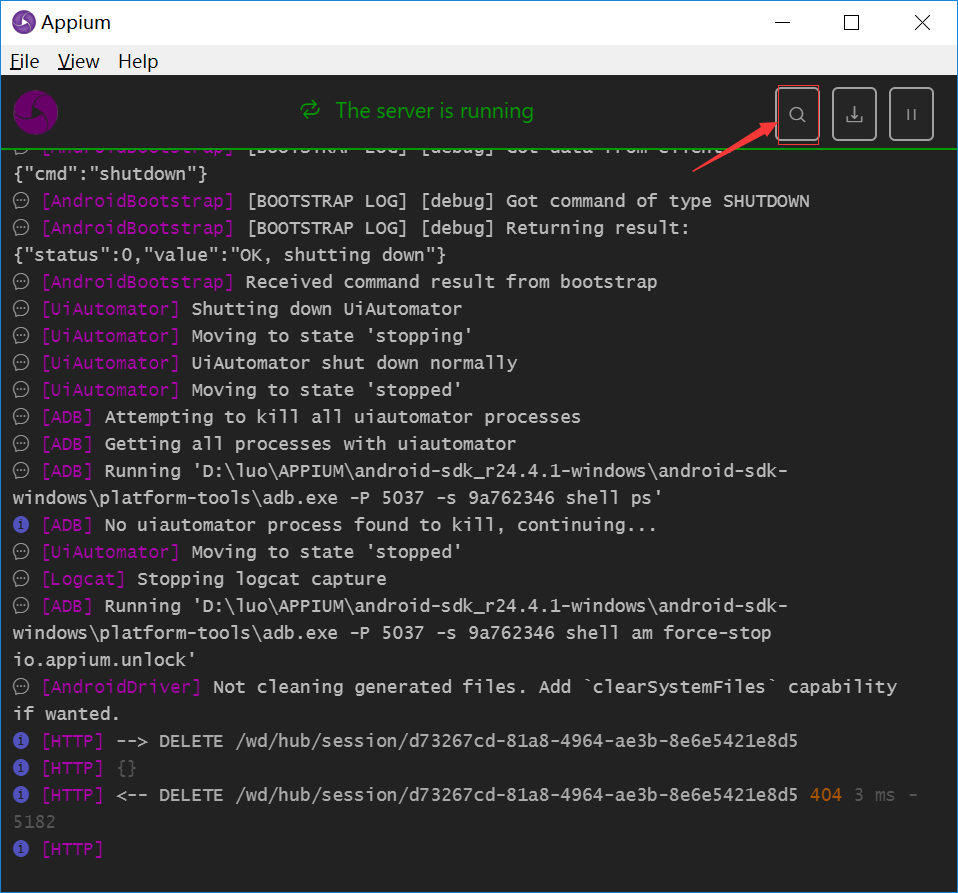The width and height of the screenshot is (958, 893).
Task: Click 'Attempting to kill all uiautomator processes' text
Action: [343, 417]
